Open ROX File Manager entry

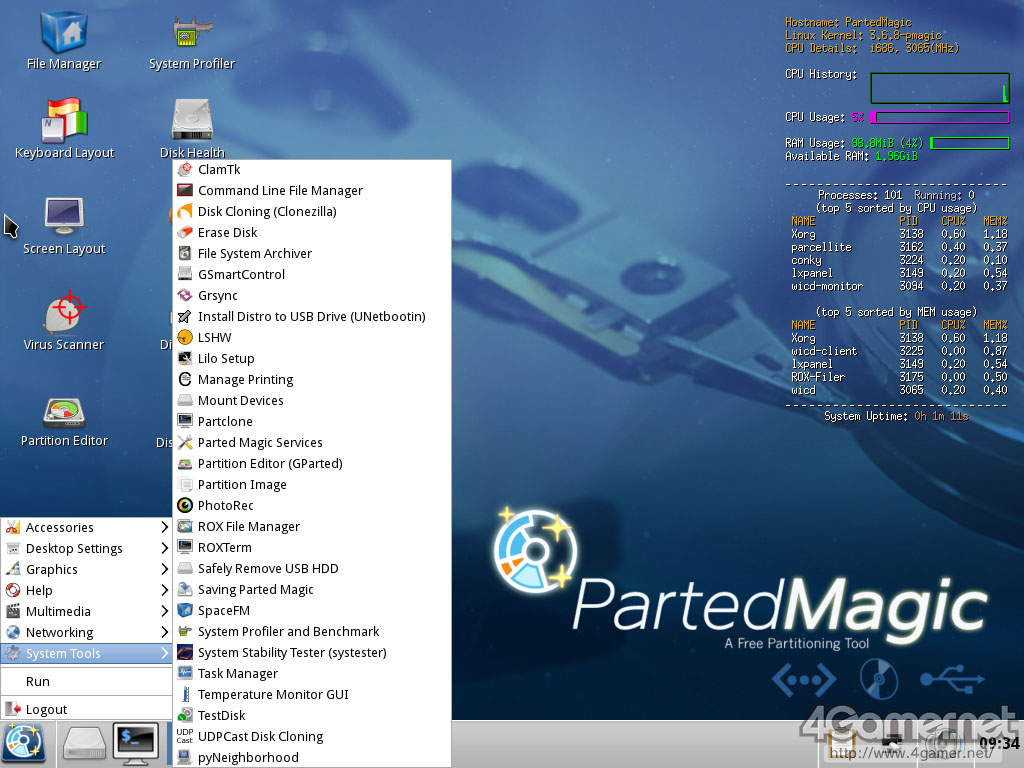click(312, 526)
